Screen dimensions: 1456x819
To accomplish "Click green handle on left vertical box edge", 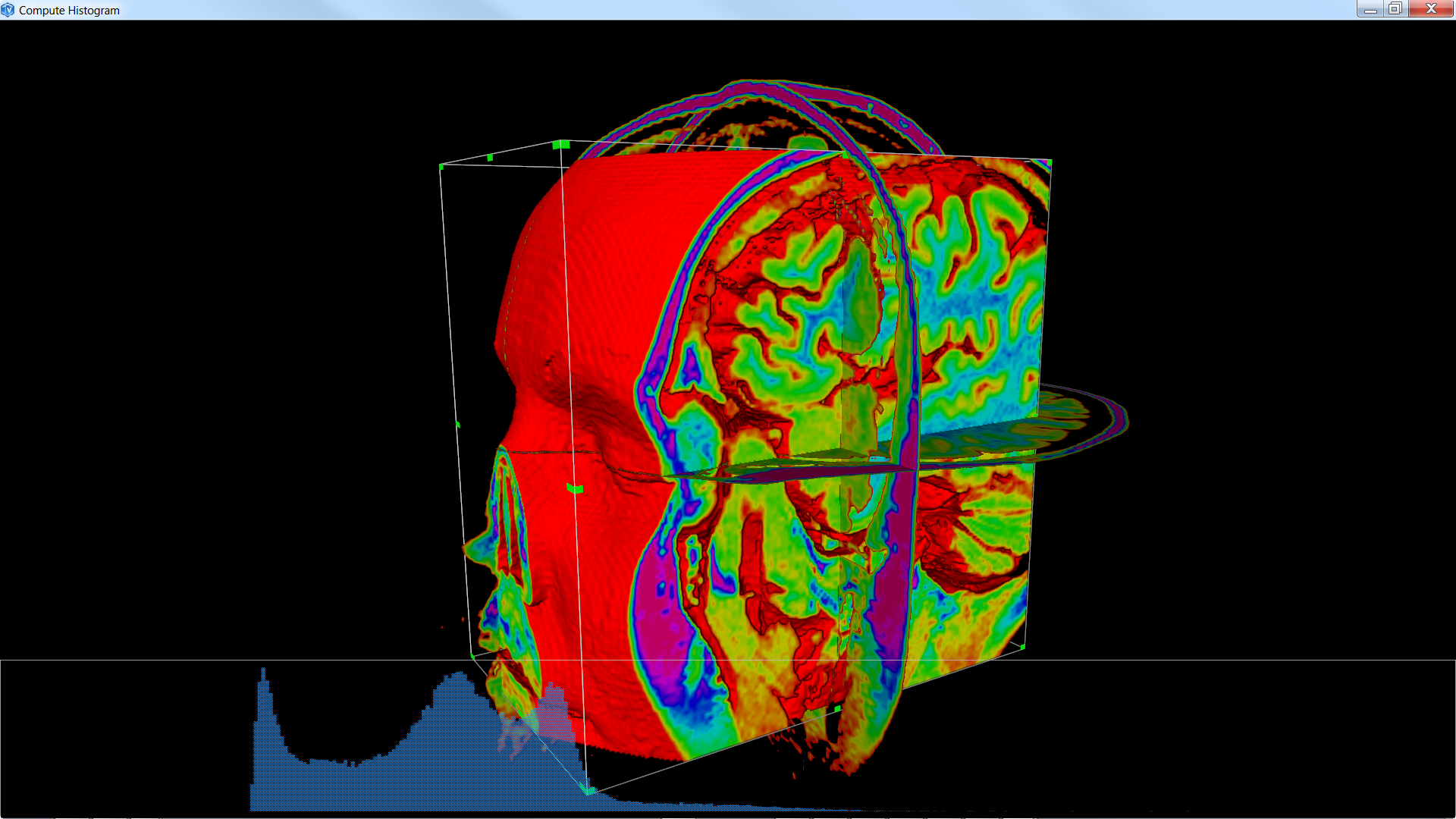I will (458, 425).
